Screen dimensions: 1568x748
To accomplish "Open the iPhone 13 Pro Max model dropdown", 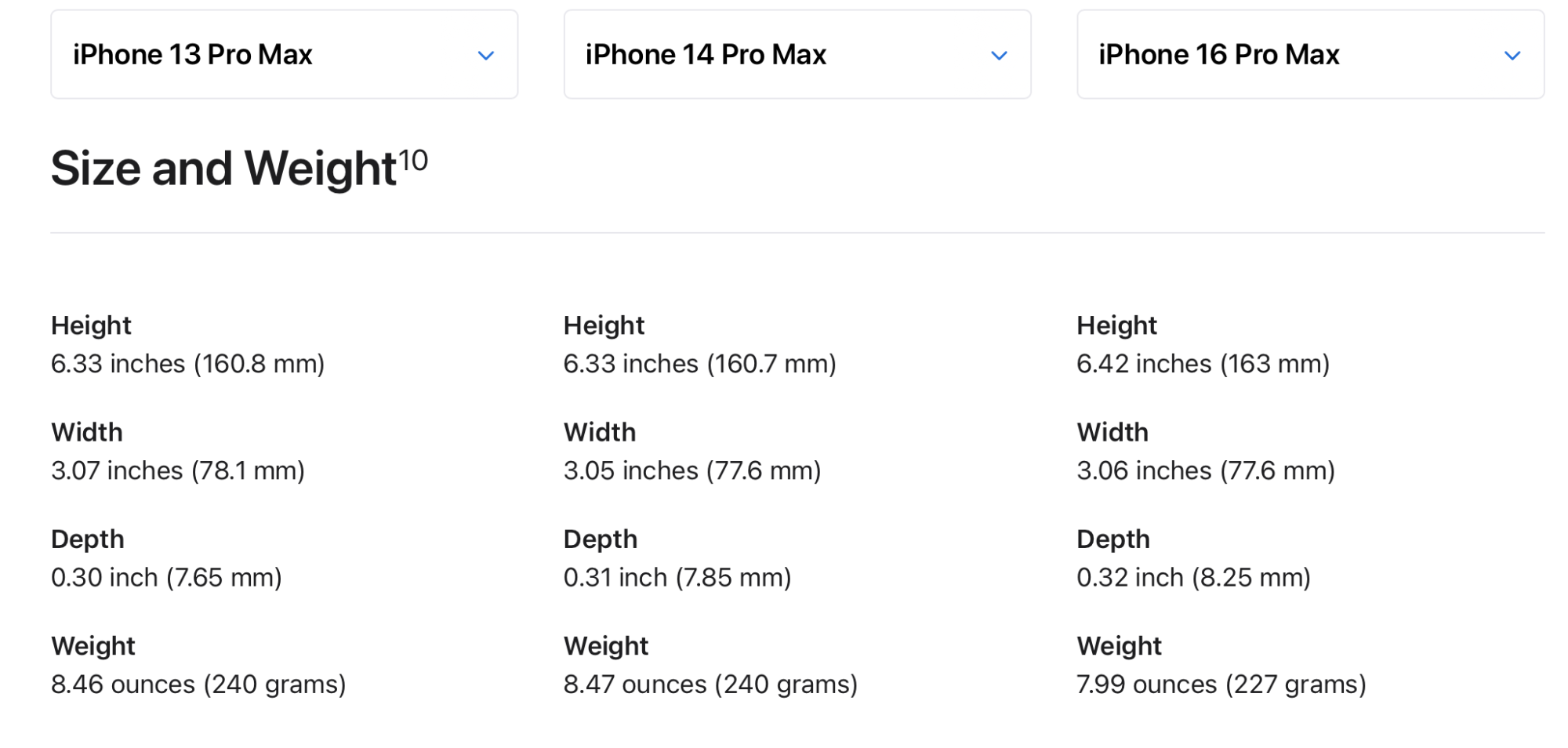I will pos(283,55).
